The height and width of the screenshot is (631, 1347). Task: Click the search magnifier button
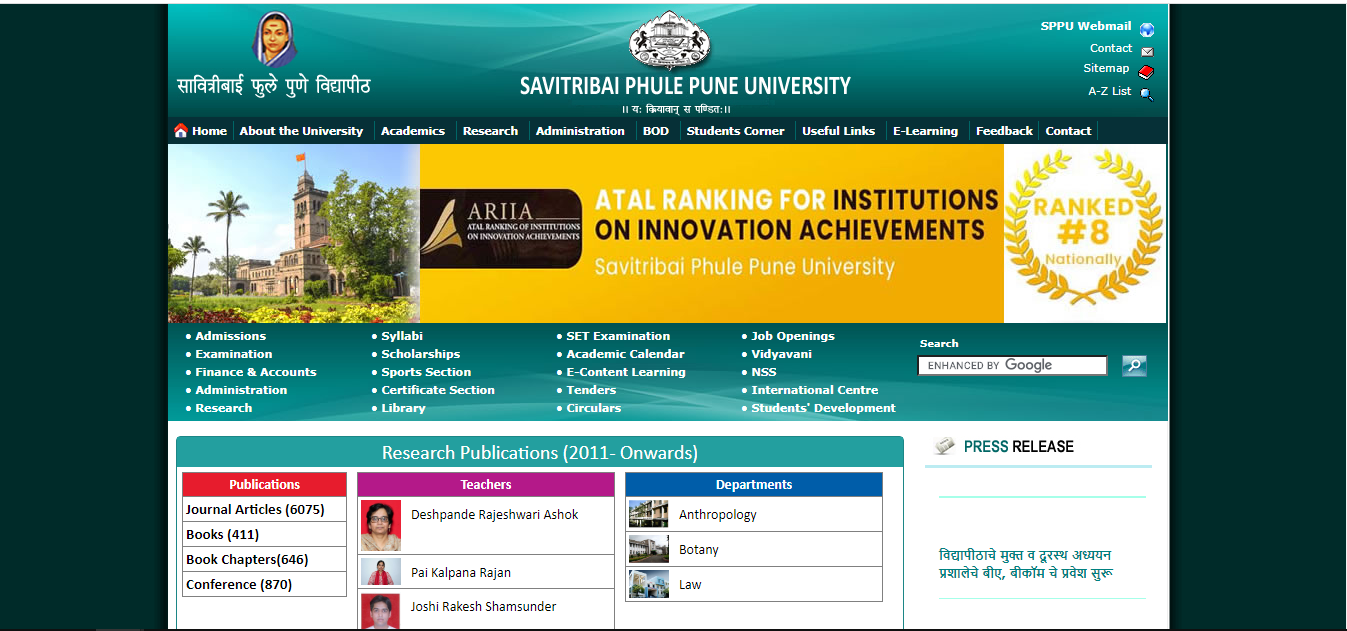point(1134,366)
